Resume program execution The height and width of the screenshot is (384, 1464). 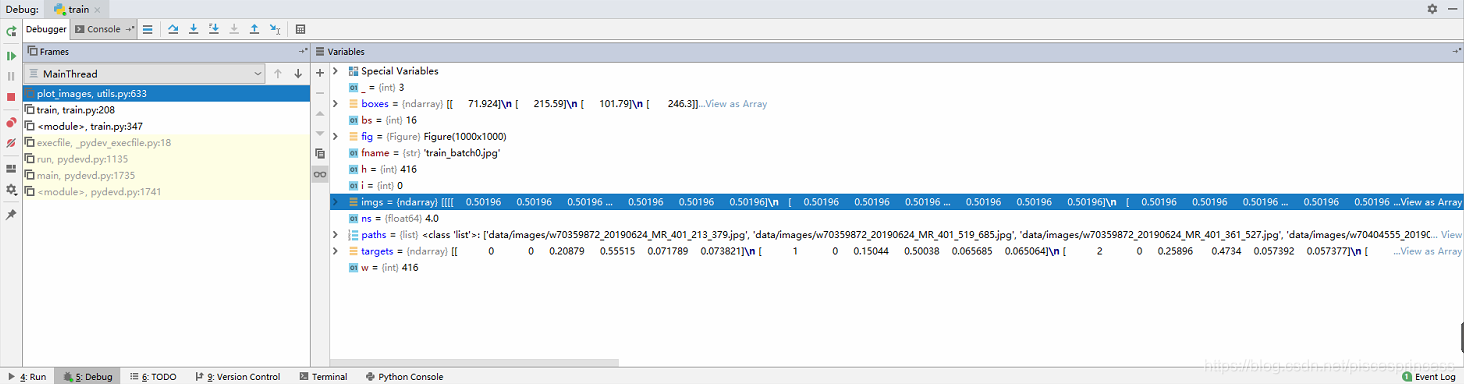tap(11, 56)
